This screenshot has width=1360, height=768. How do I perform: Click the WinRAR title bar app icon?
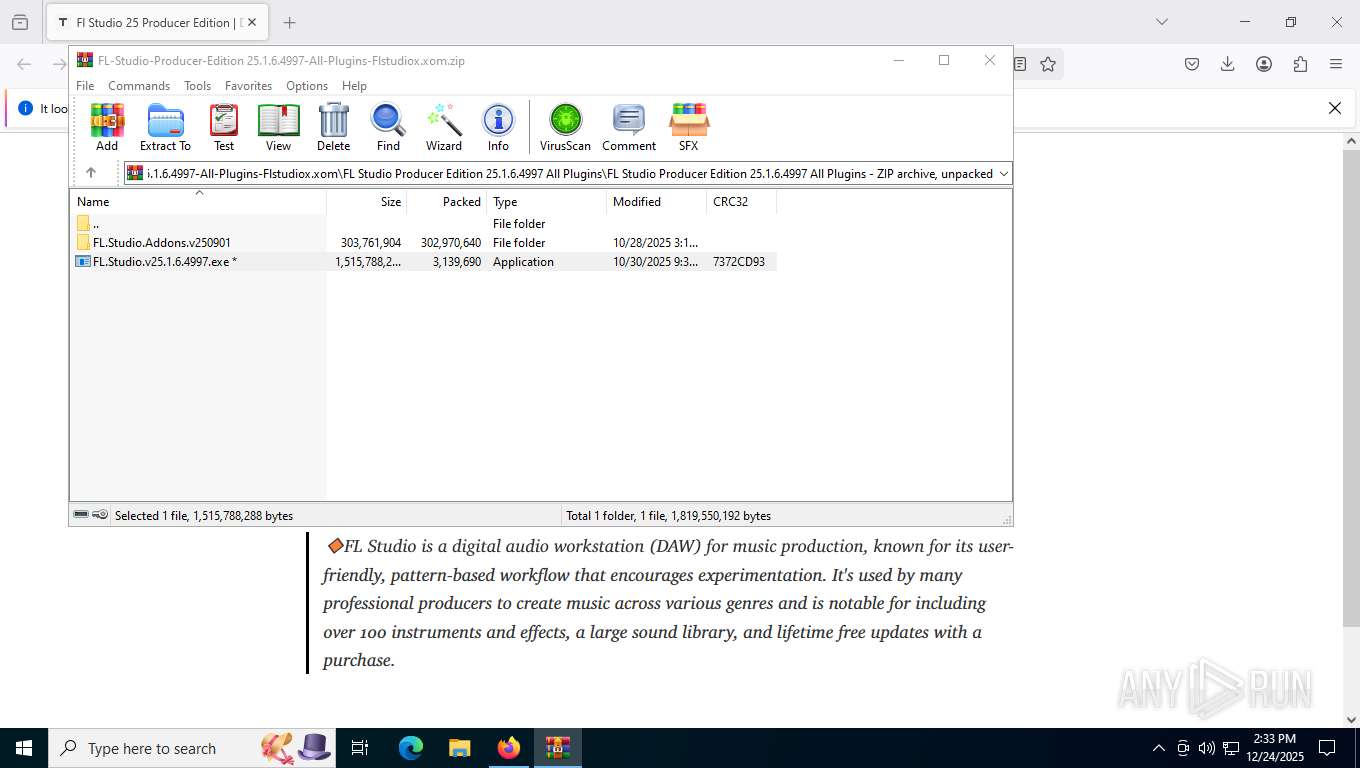[85, 60]
